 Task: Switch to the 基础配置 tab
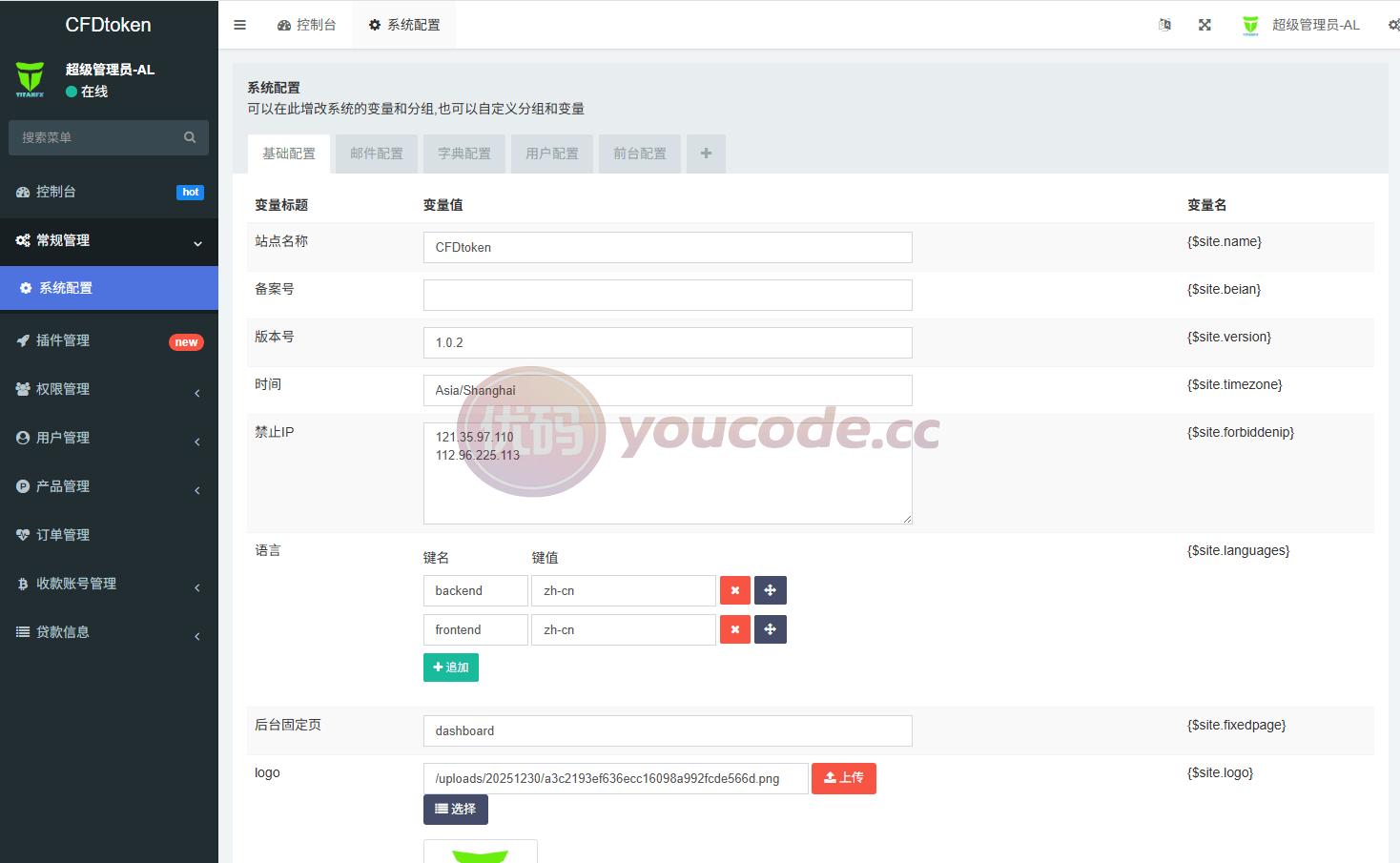[289, 154]
